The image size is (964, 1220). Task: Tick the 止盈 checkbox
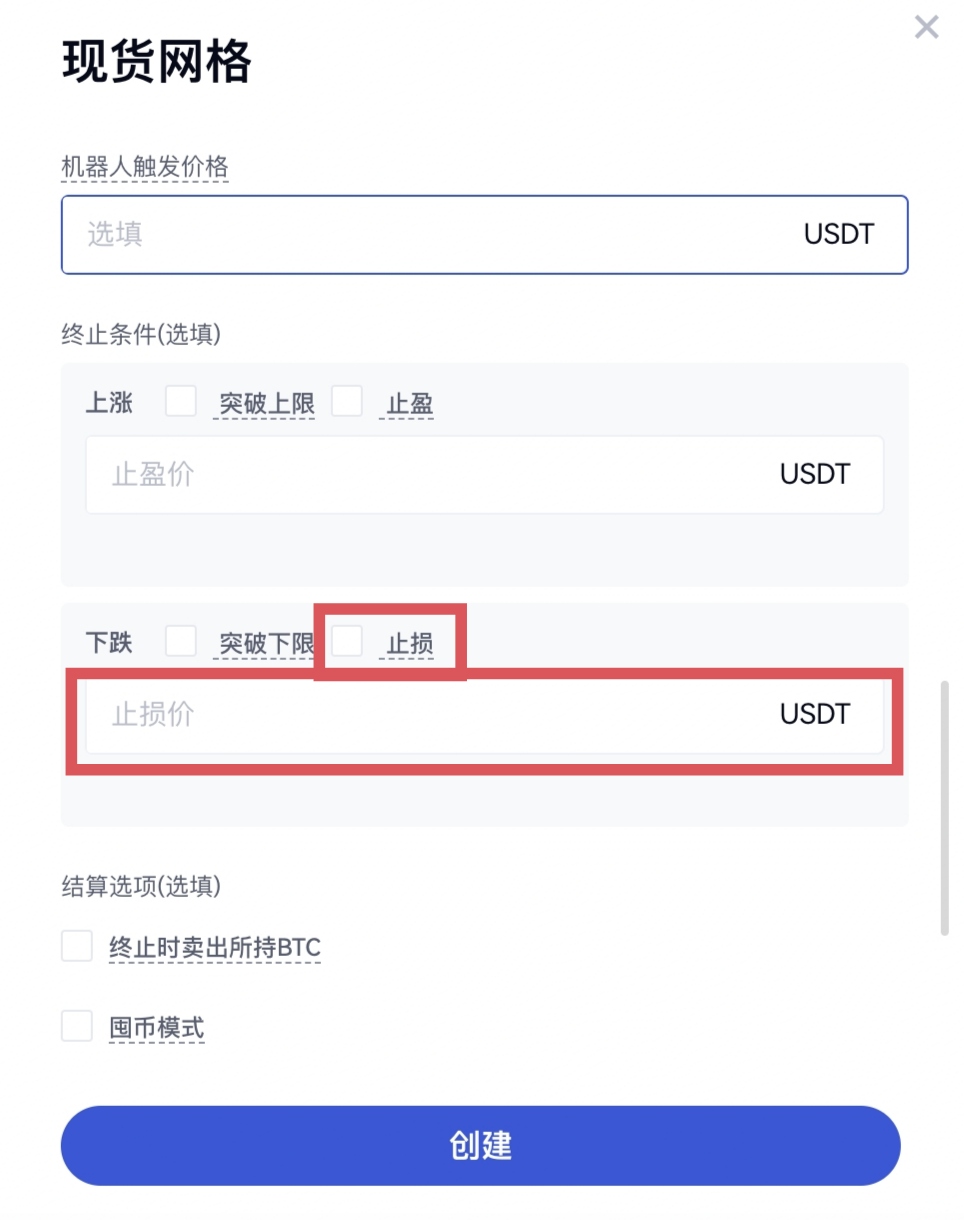click(x=347, y=402)
